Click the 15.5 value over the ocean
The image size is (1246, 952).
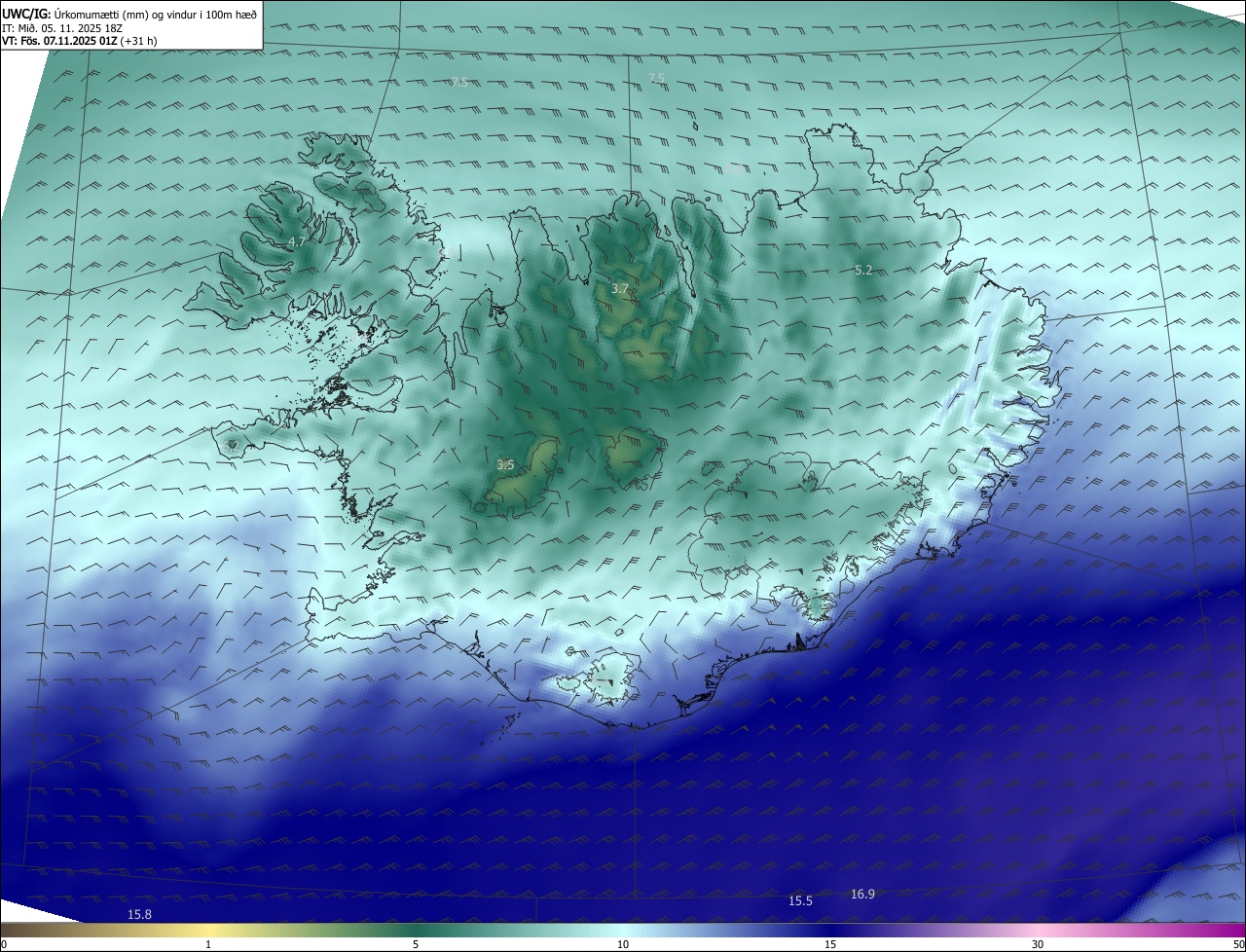click(x=800, y=901)
